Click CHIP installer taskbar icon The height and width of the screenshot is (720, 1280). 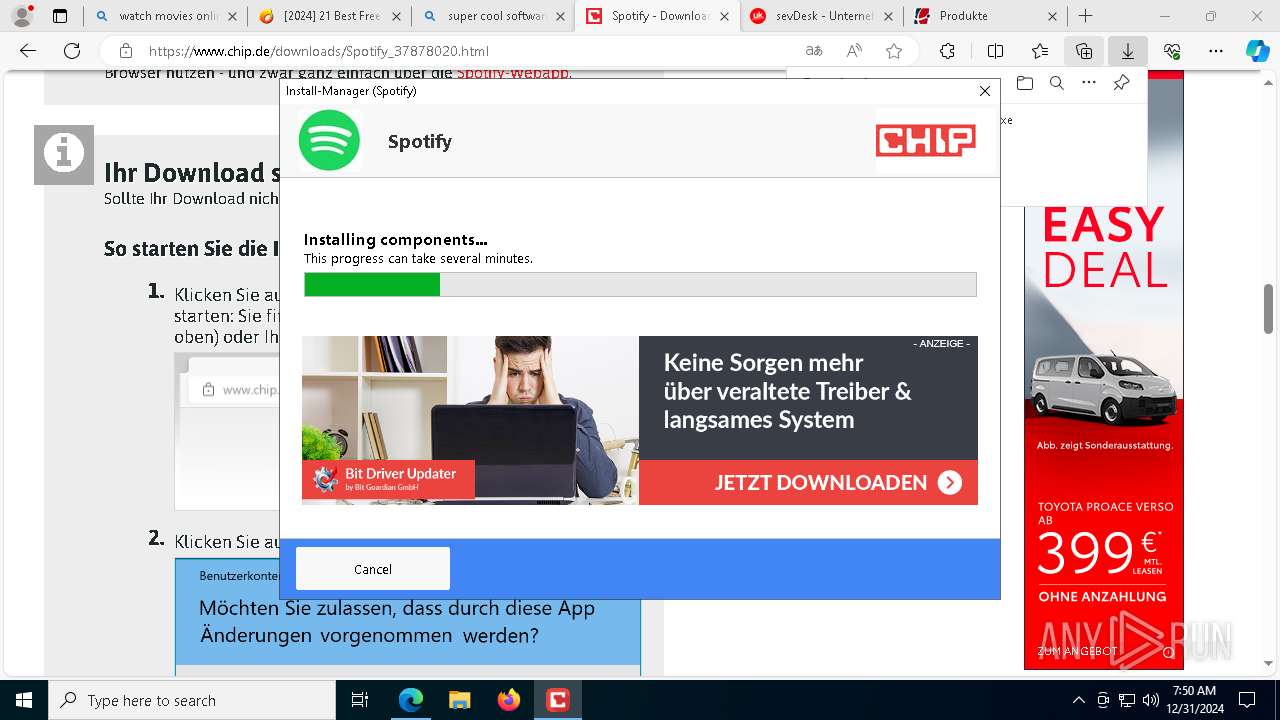click(557, 700)
